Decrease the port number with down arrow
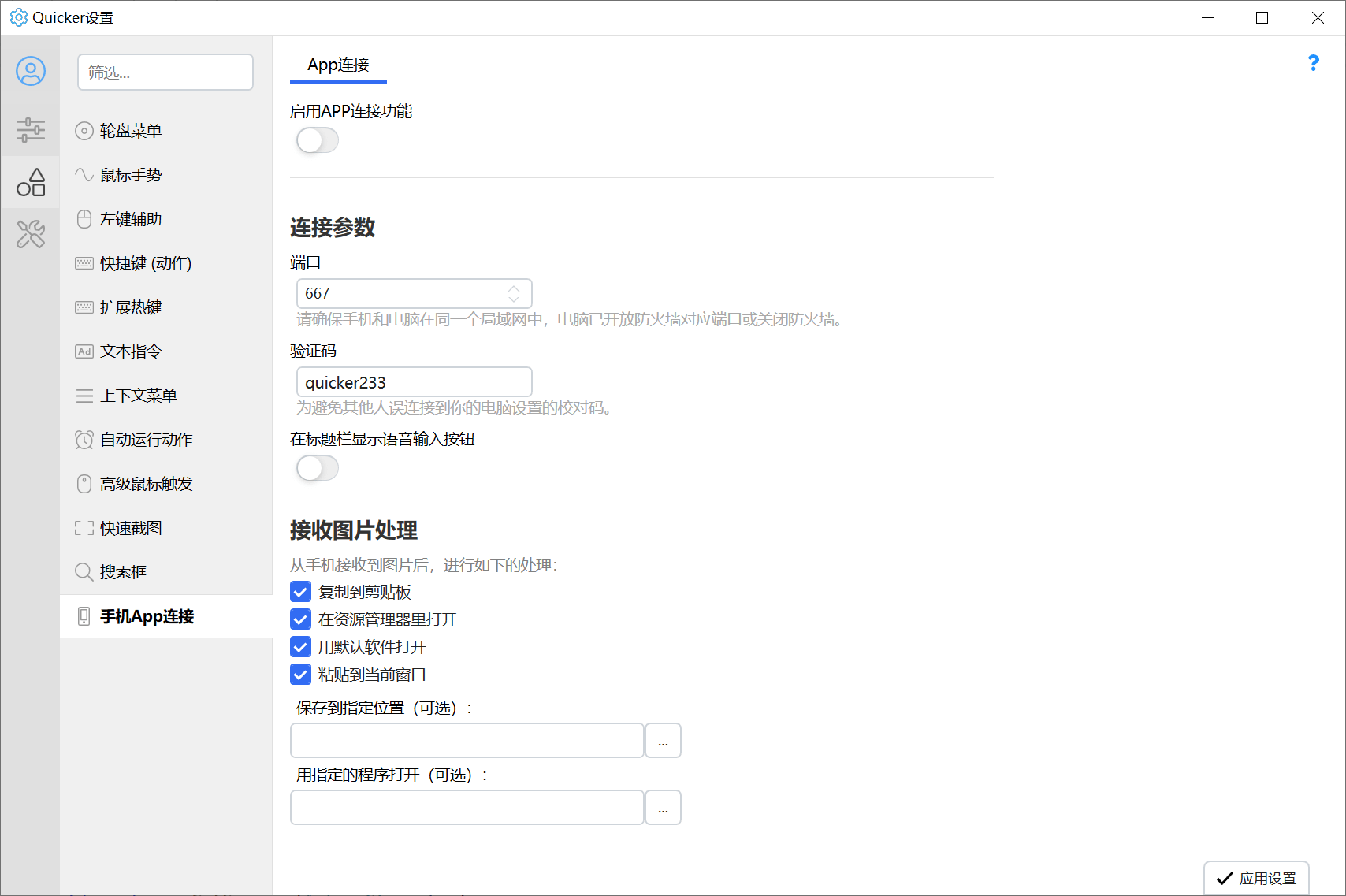1346x896 pixels. pos(514,299)
